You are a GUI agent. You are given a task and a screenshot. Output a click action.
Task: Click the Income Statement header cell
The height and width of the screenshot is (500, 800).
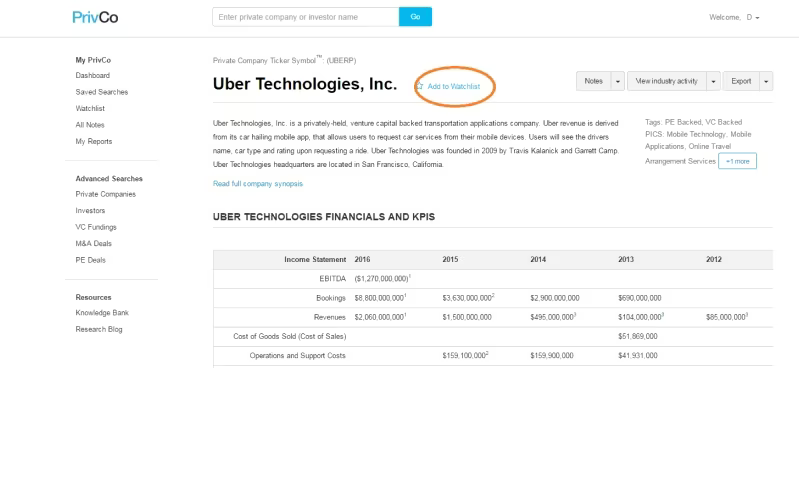315,260
